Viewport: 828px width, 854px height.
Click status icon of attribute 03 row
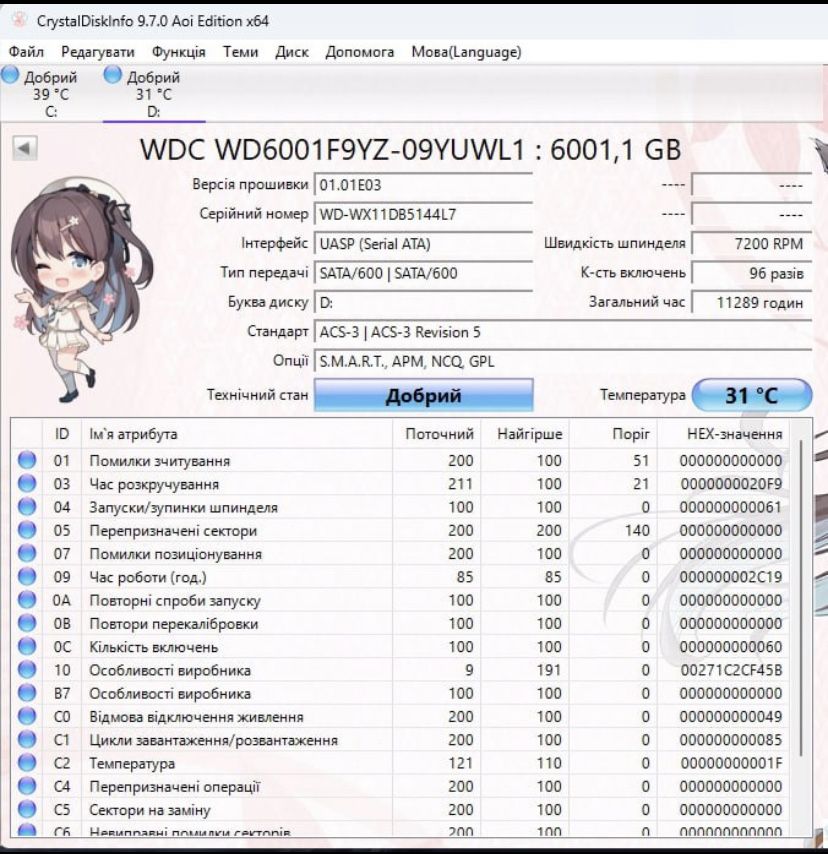point(27,484)
